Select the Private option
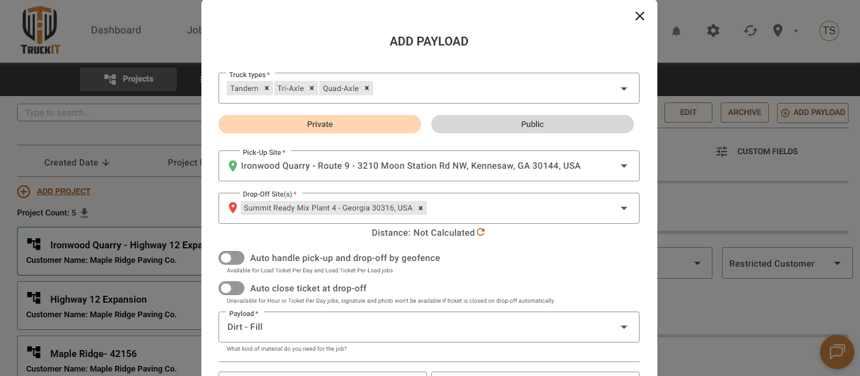This screenshot has height=376, width=860. click(x=320, y=124)
